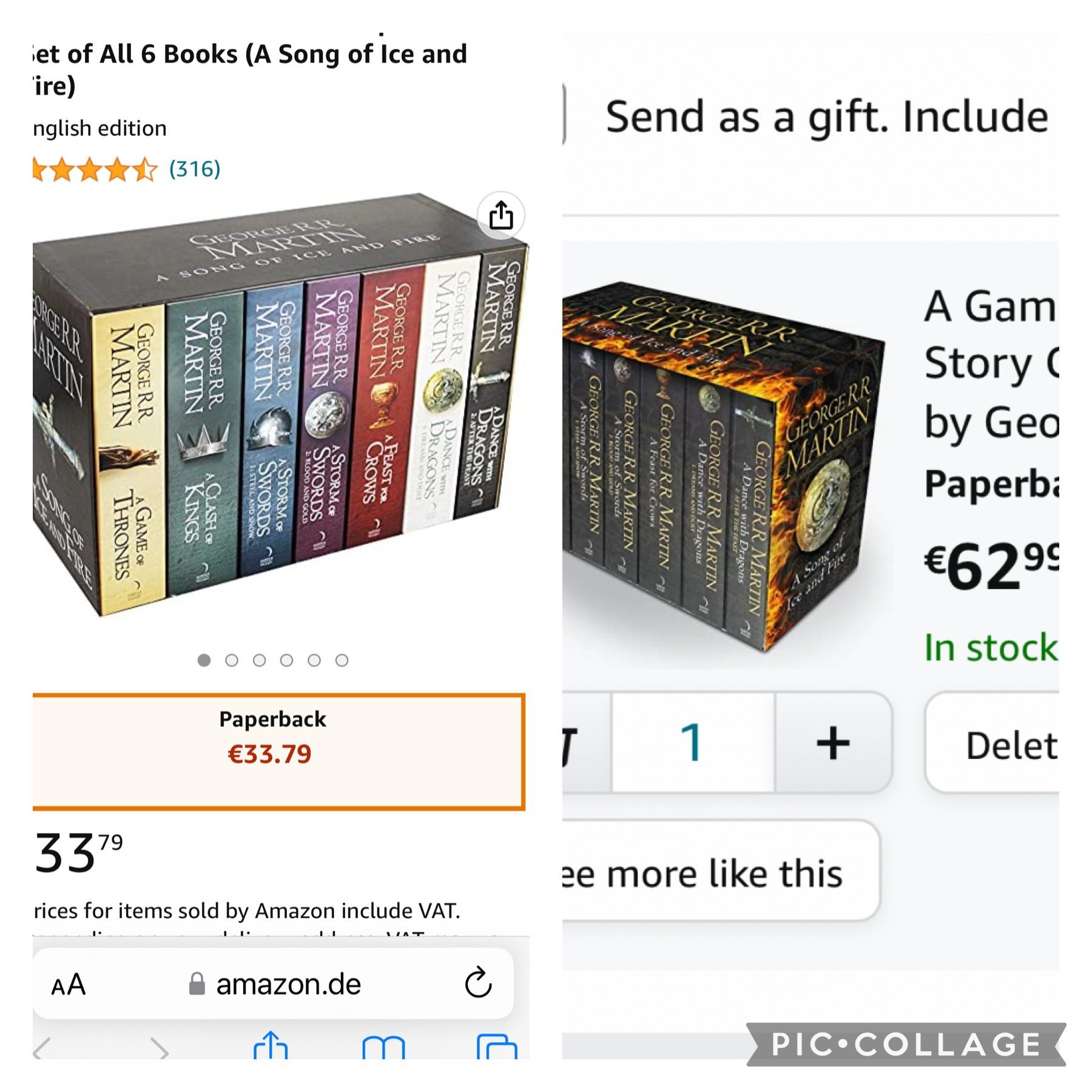Tap the share icon on product image
This screenshot has width=1092, height=1092.
pos(500,215)
